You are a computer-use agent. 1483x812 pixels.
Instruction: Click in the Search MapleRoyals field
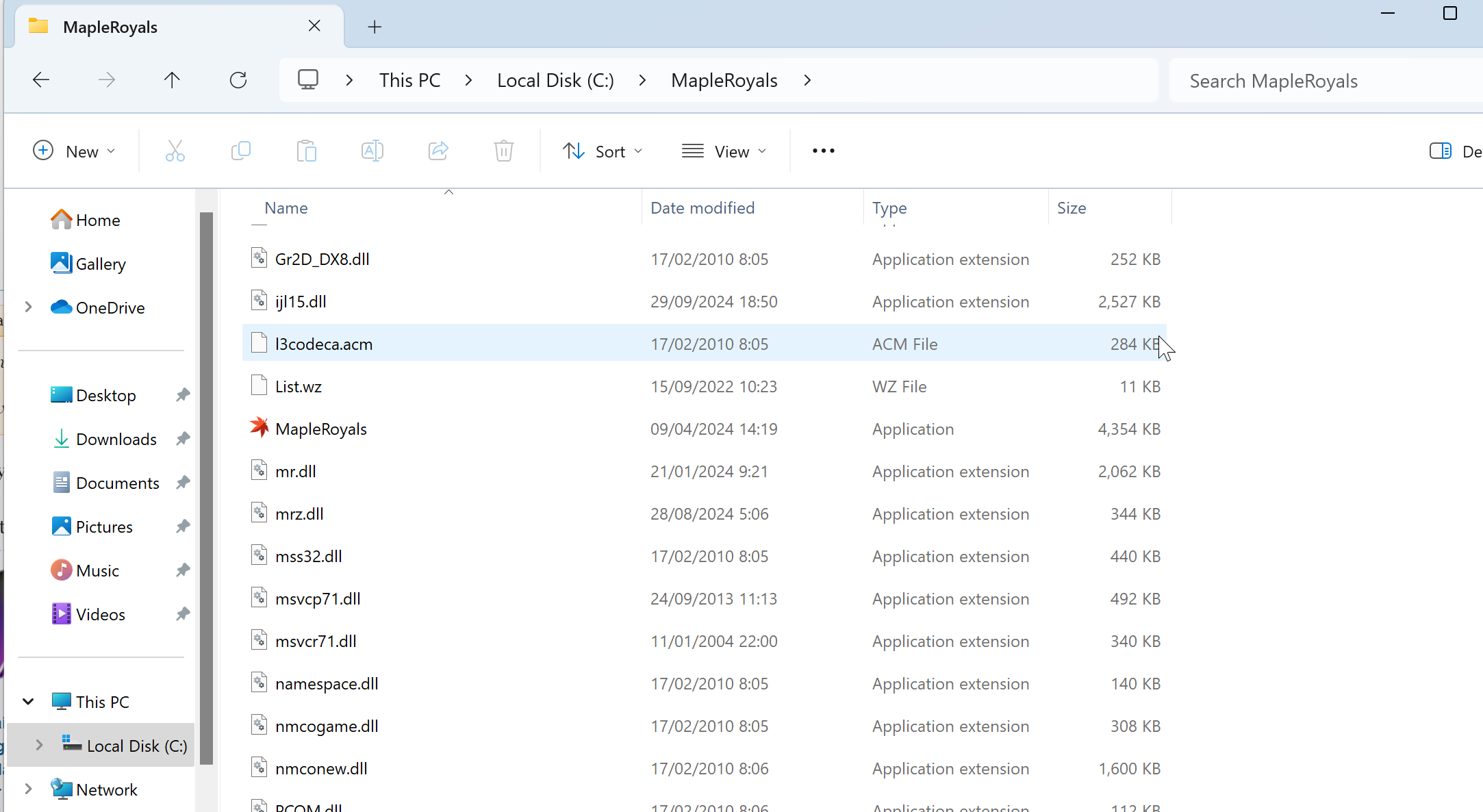[x=1326, y=81]
